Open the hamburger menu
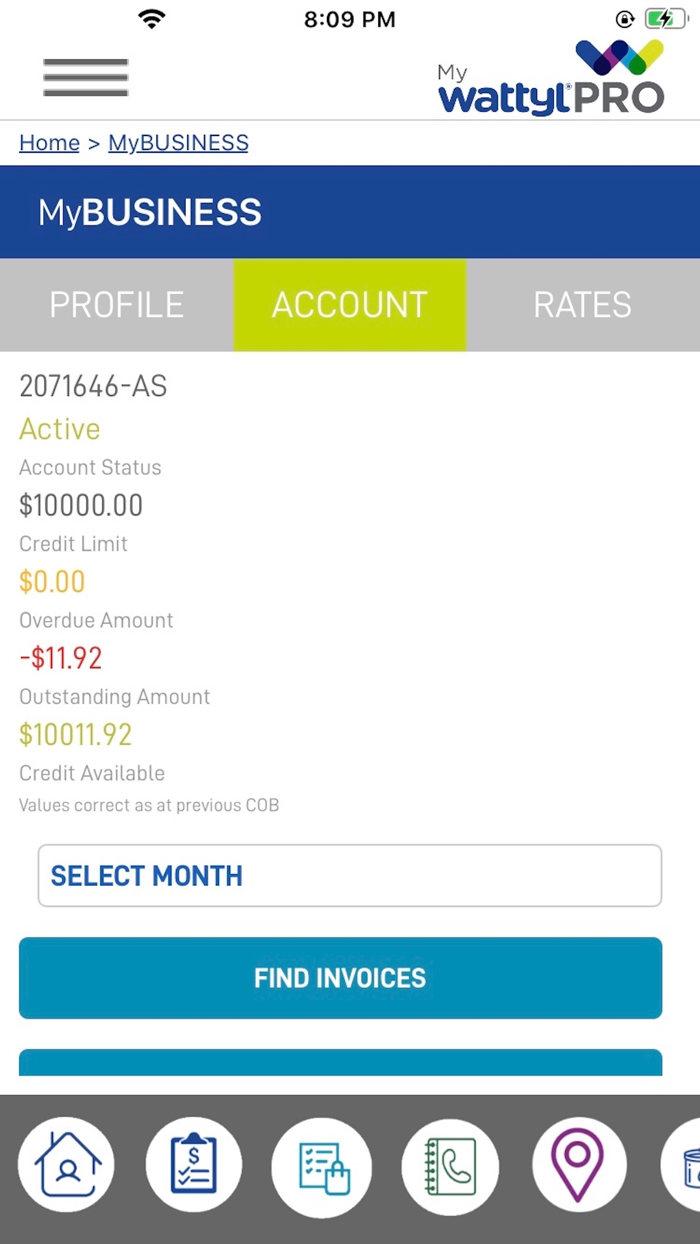Screen dimensions: 700x1244 (85, 78)
